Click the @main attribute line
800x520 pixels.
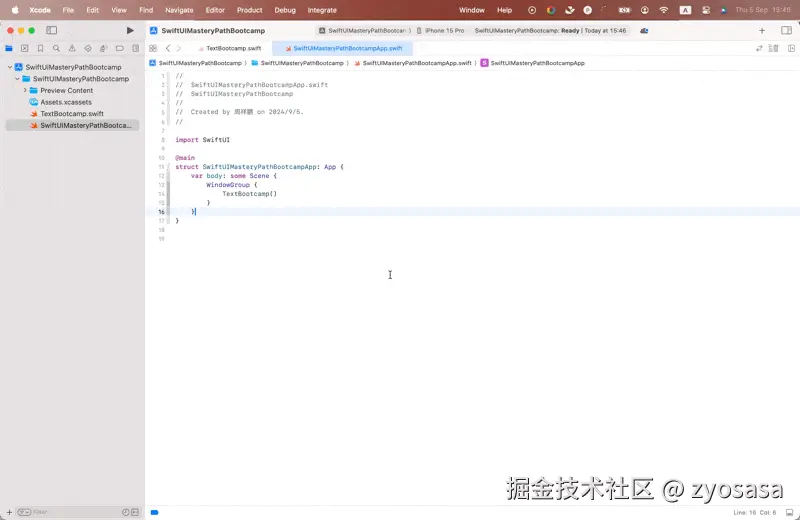pos(185,158)
